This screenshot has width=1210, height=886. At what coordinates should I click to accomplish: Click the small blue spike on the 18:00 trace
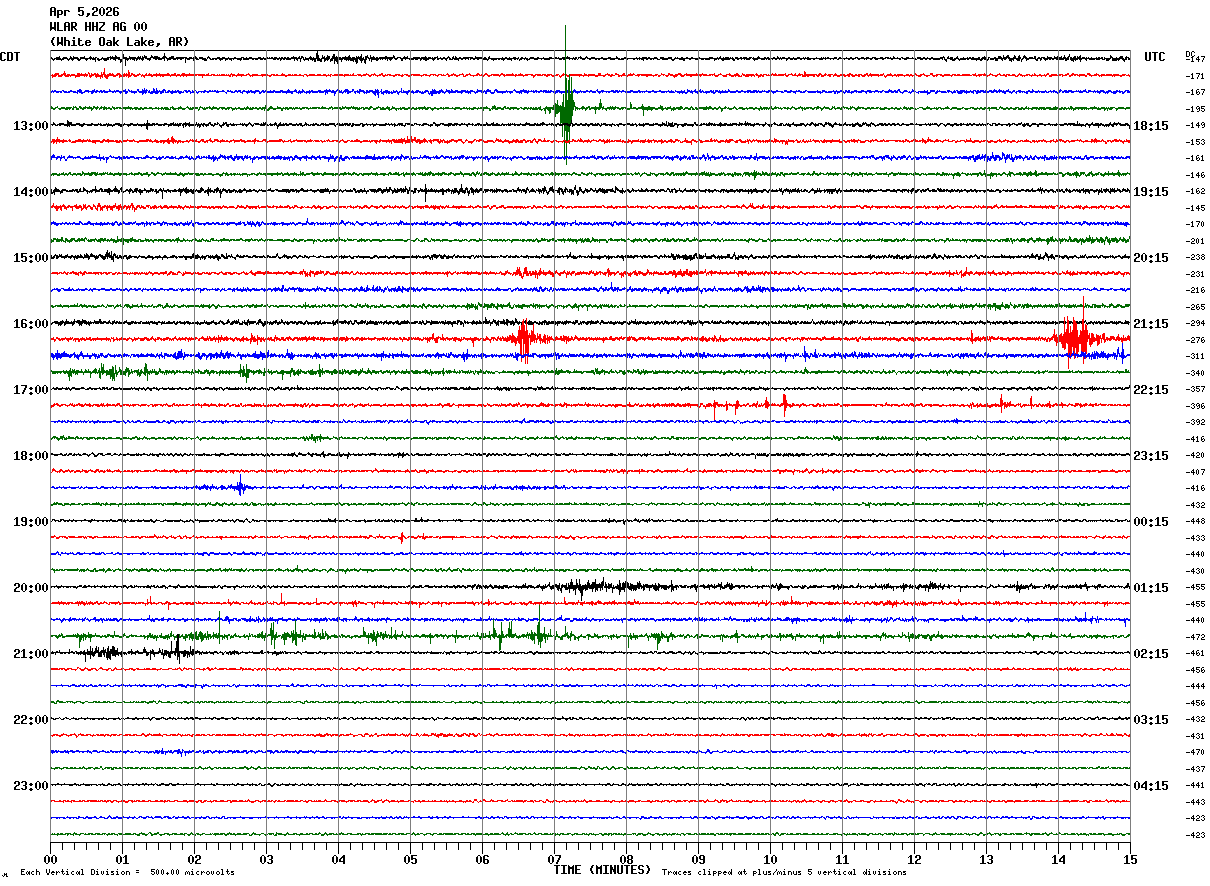[240, 487]
